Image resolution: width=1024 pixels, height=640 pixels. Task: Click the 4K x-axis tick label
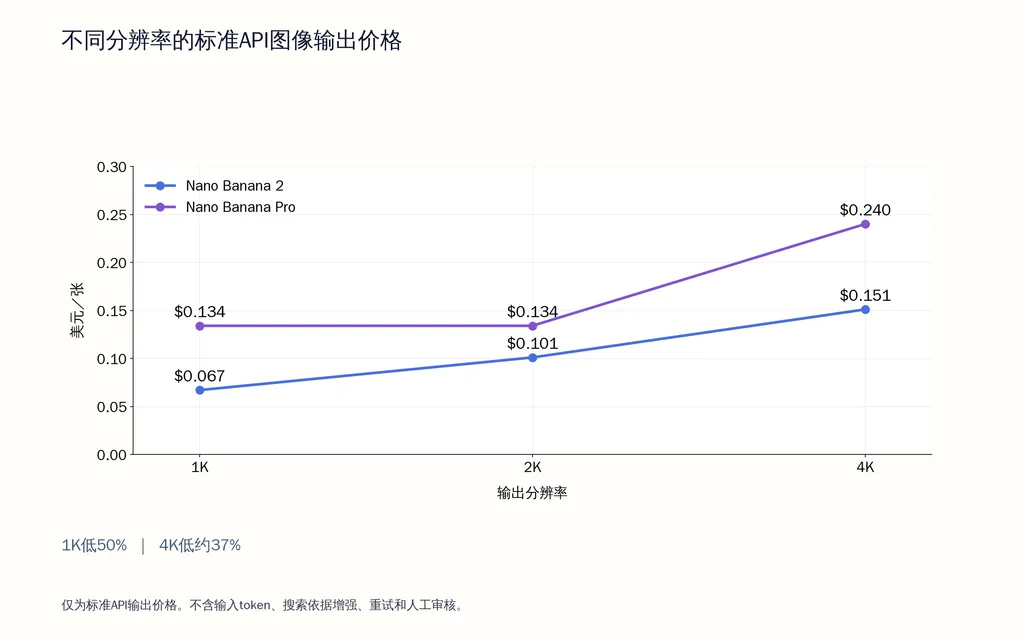(865, 468)
